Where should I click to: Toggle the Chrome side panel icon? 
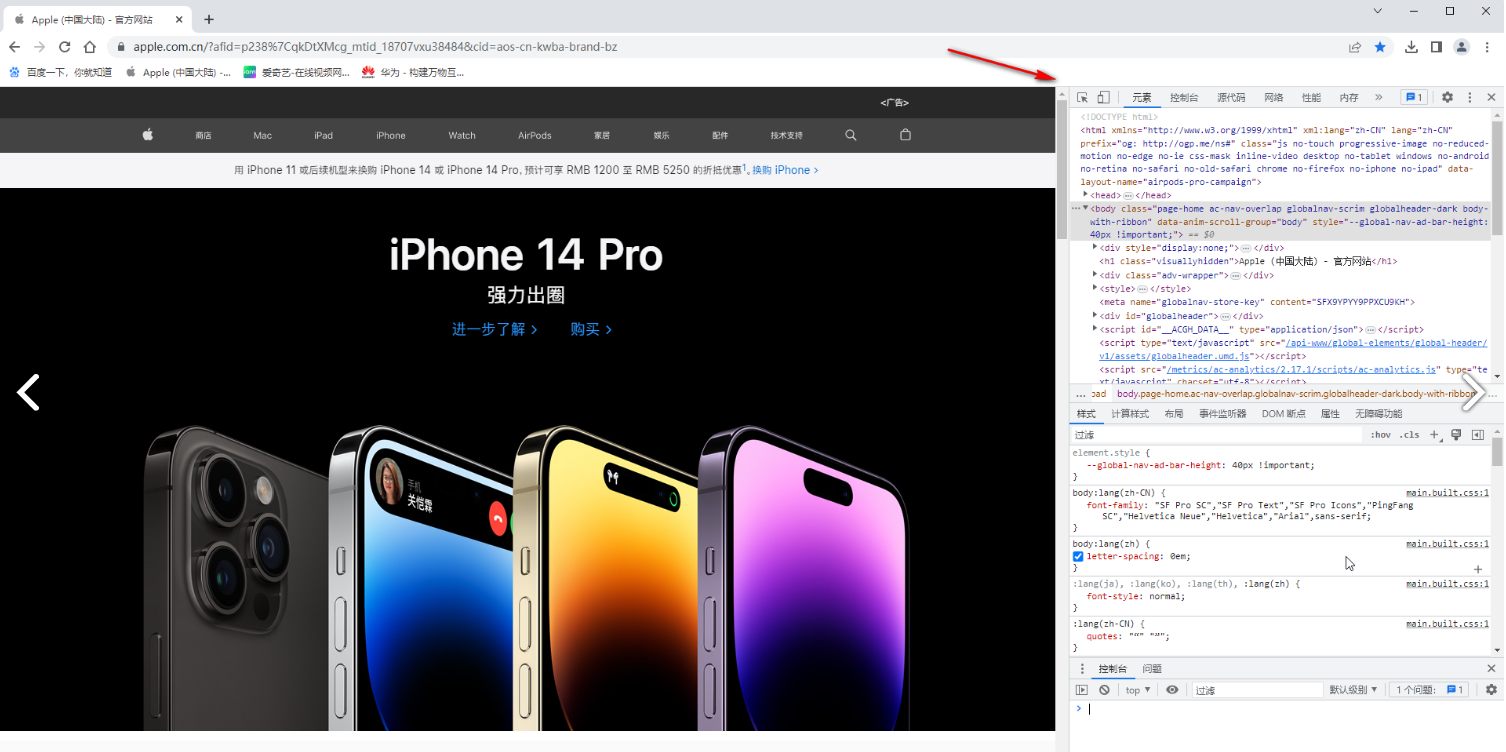point(1436,47)
